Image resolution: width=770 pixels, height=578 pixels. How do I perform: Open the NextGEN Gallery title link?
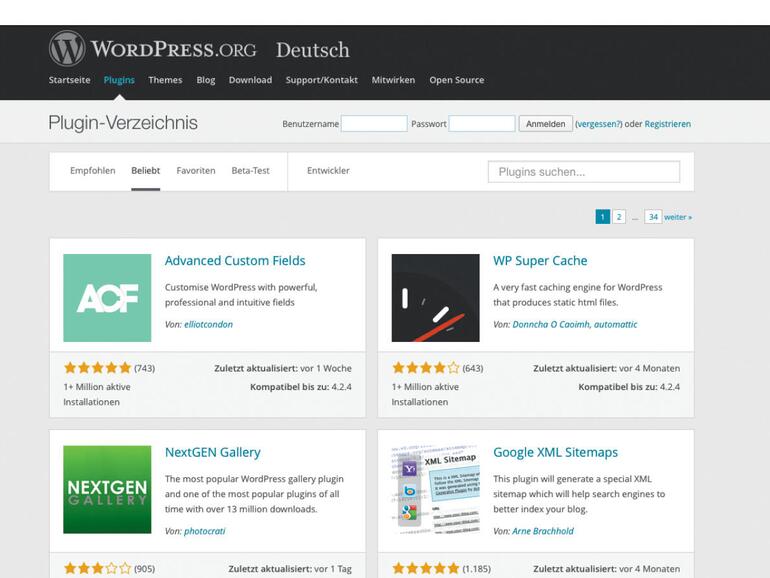[213, 452]
